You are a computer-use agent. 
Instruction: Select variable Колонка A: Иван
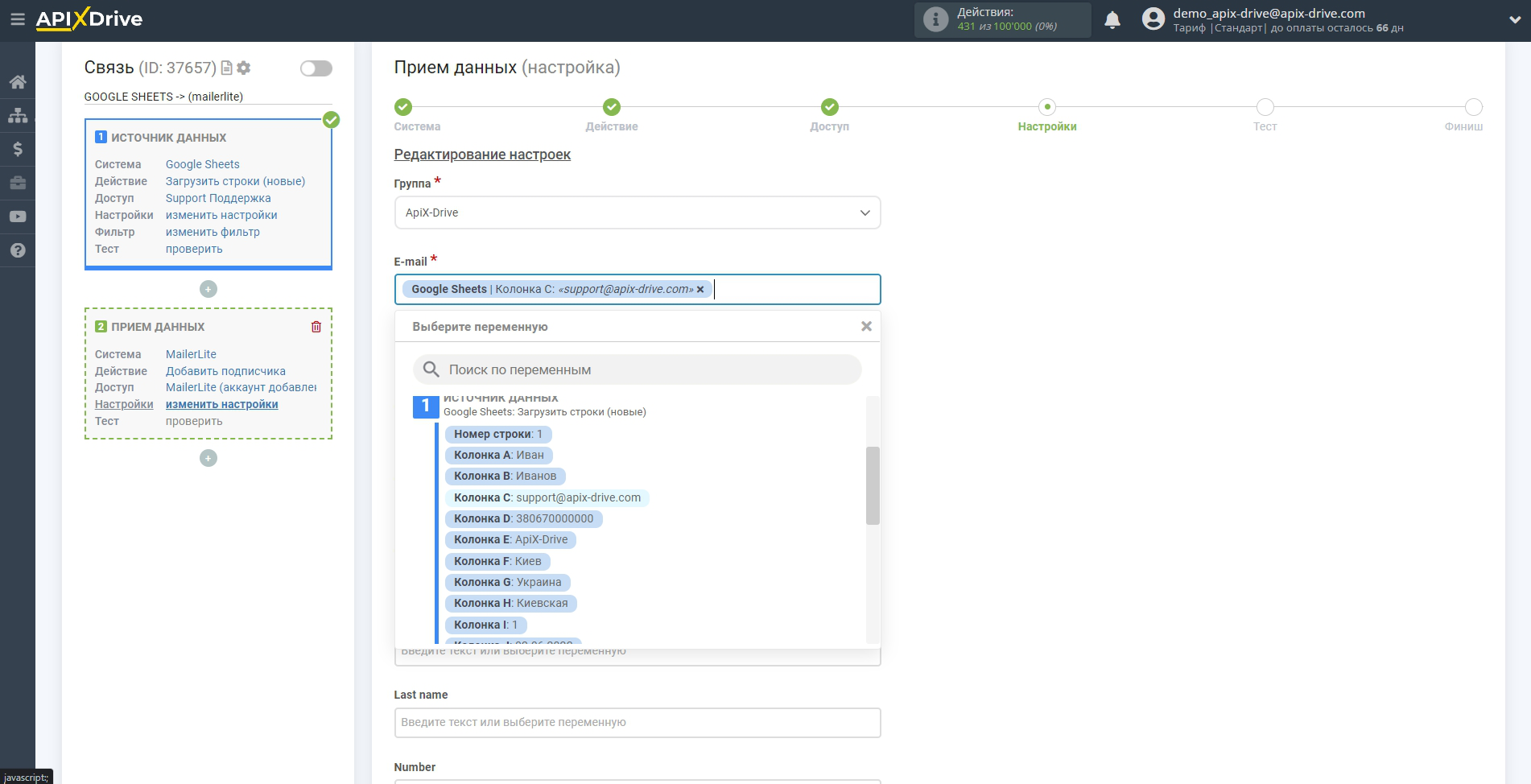pos(499,455)
